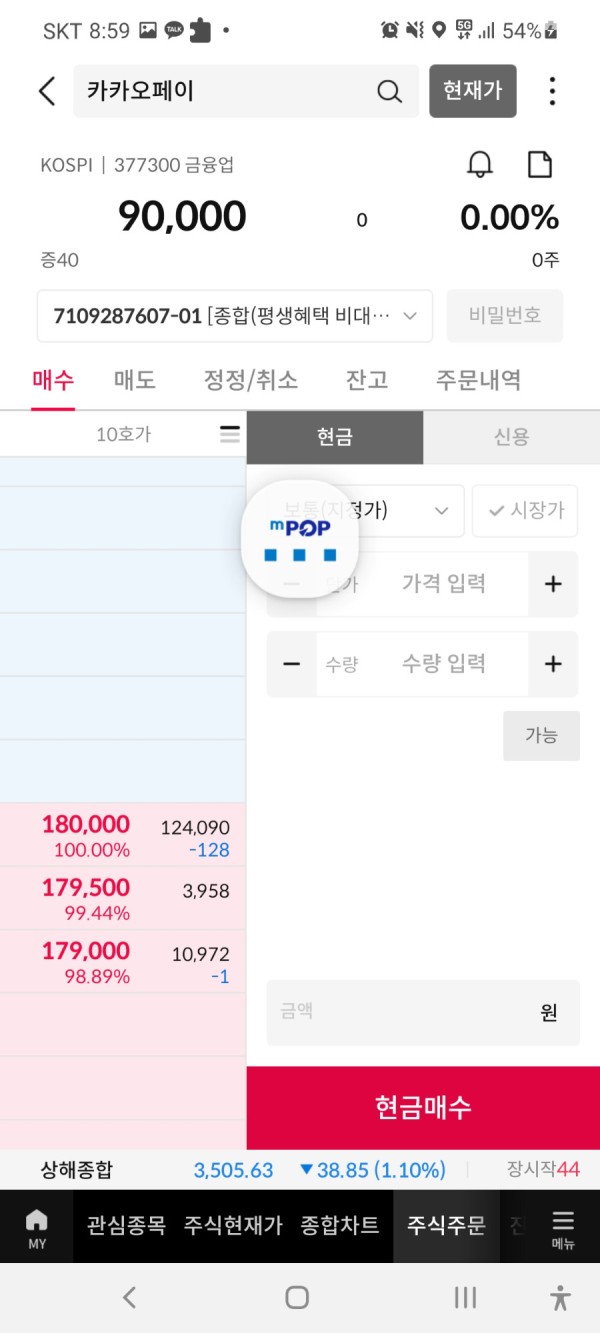Tap the price alert bell icon
The width and height of the screenshot is (600, 1333).
click(x=480, y=165)
